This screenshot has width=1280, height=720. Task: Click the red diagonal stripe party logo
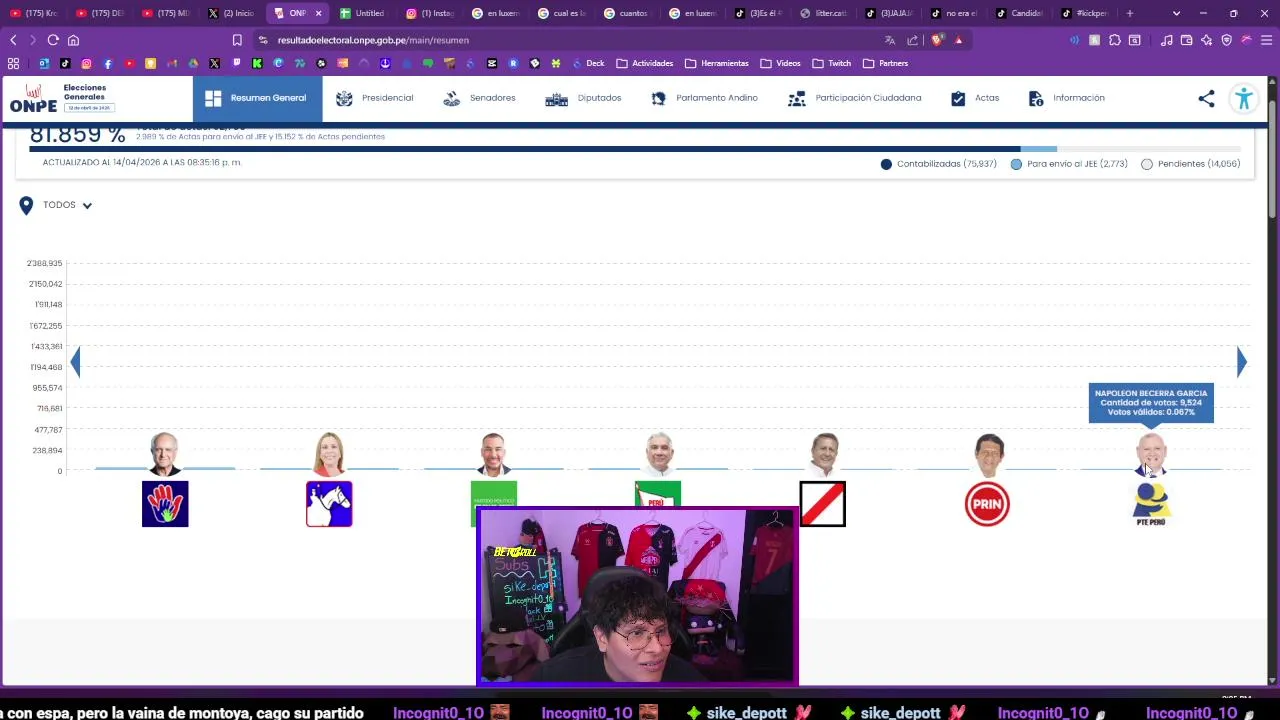point(822,504)
